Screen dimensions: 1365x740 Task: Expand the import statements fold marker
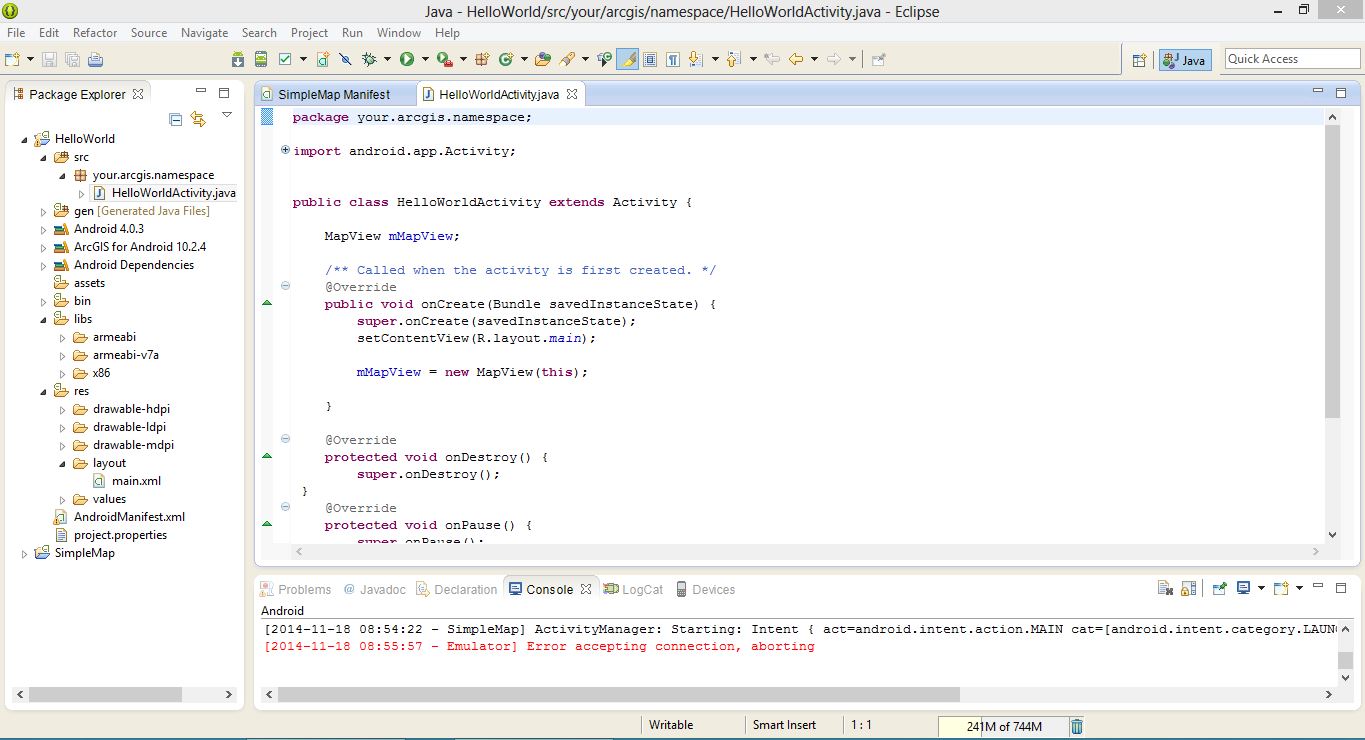(x=285, y=151)
